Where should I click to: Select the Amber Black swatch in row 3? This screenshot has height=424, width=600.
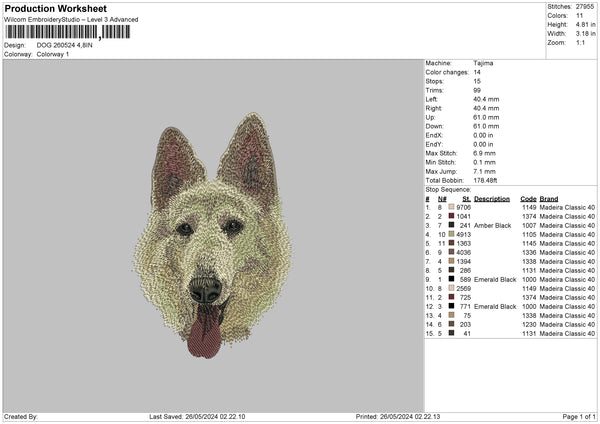pos(452,225)
